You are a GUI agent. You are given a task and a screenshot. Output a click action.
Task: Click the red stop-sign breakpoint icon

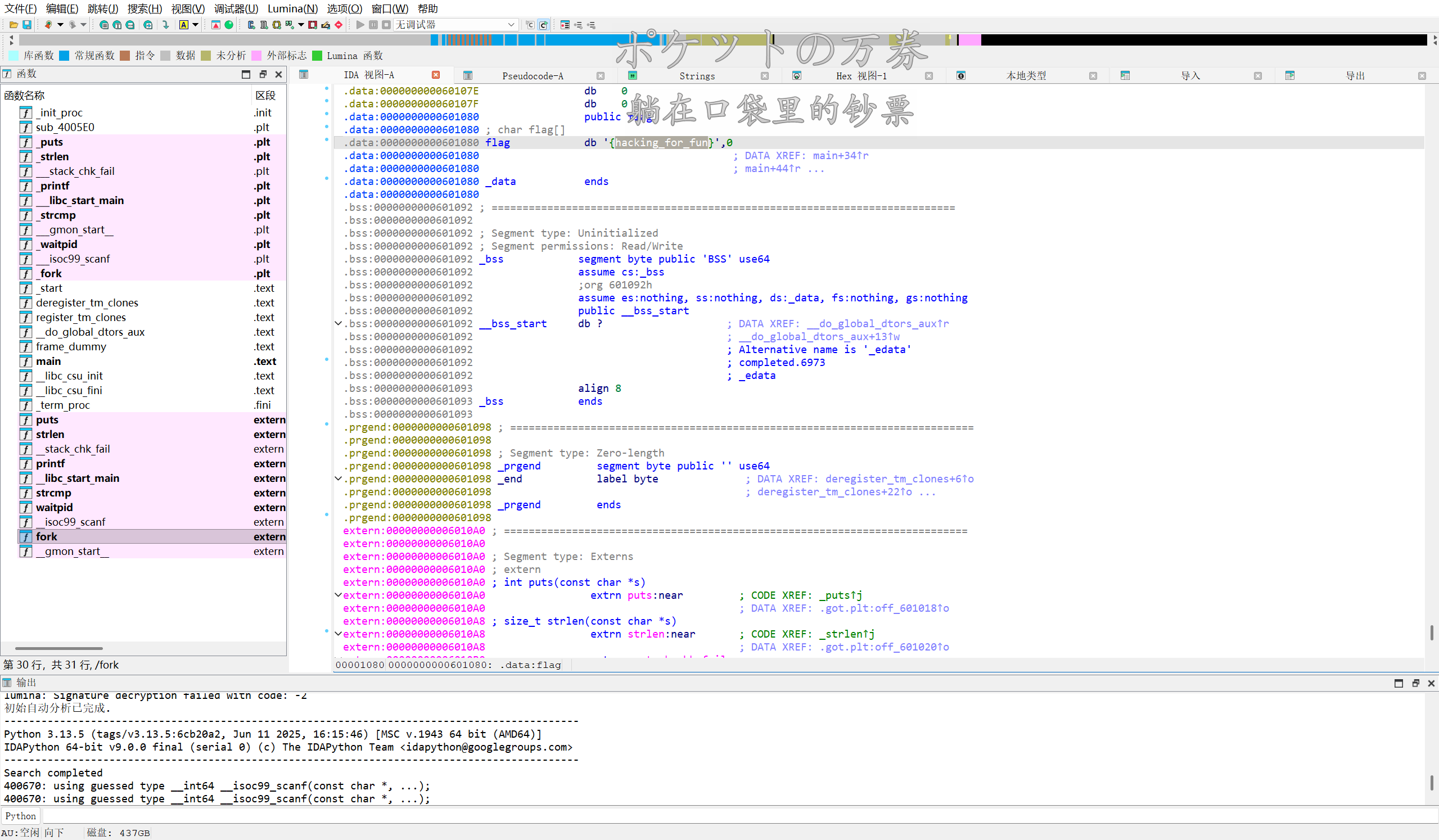pyautogui.click(x=339, y=25)
